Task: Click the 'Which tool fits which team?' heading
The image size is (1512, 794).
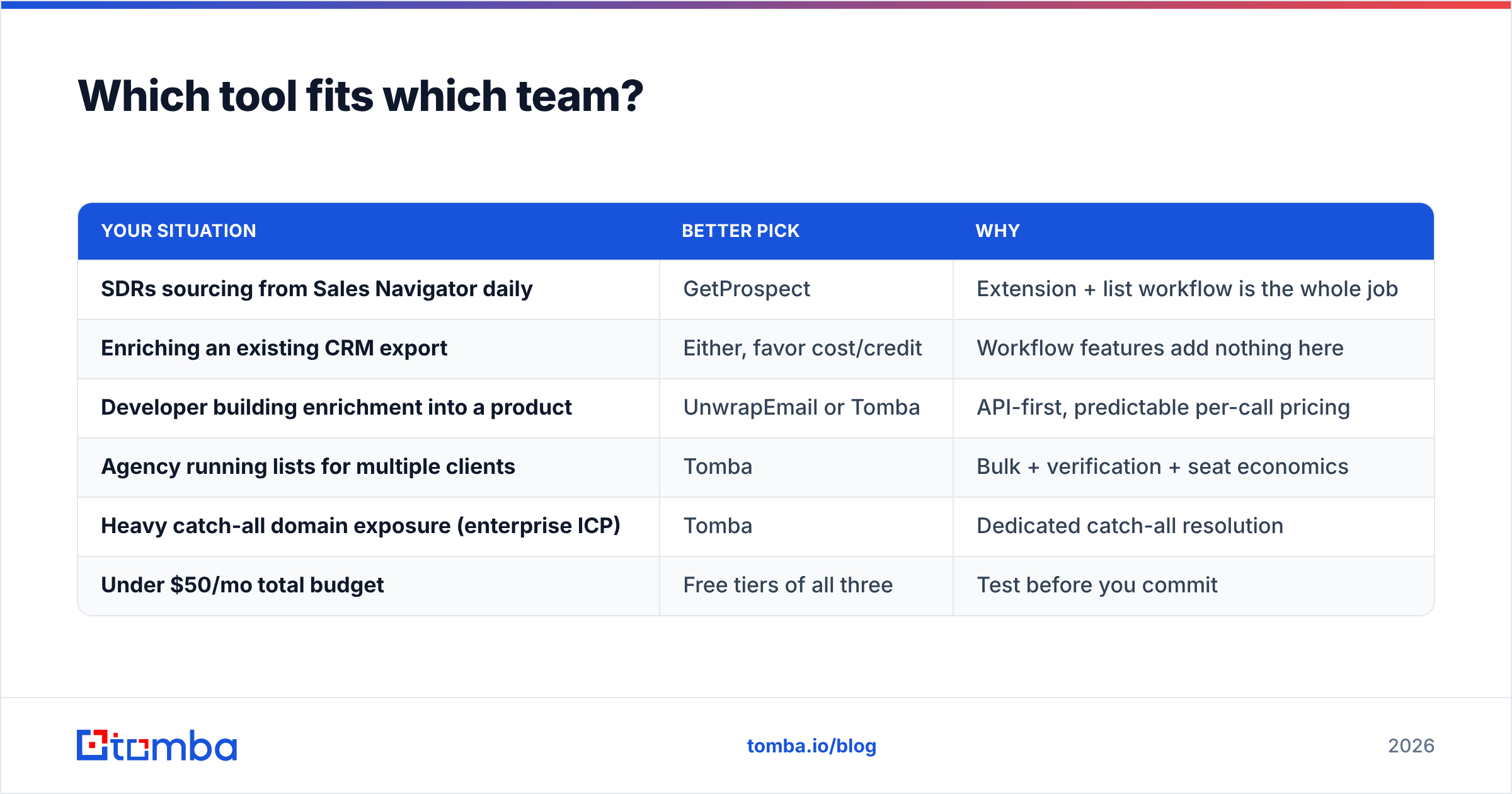Action: pyautogui.click(x=360, y=96)
